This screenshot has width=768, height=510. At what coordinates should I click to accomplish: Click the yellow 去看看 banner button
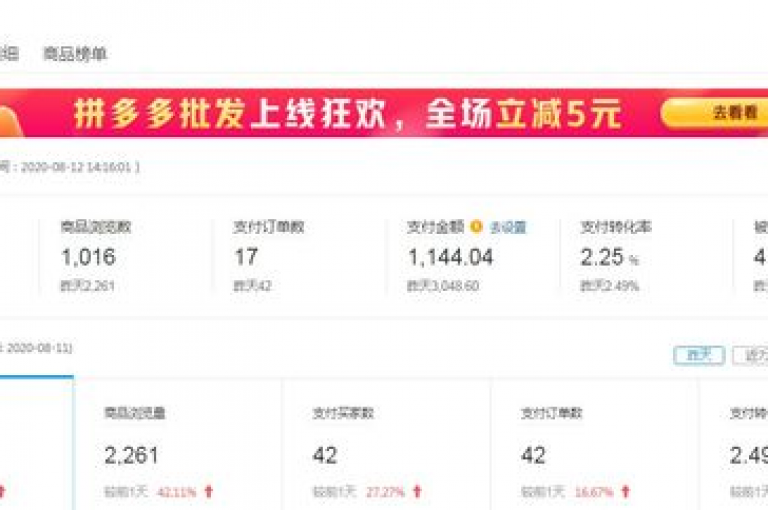(x=715, y=113)
